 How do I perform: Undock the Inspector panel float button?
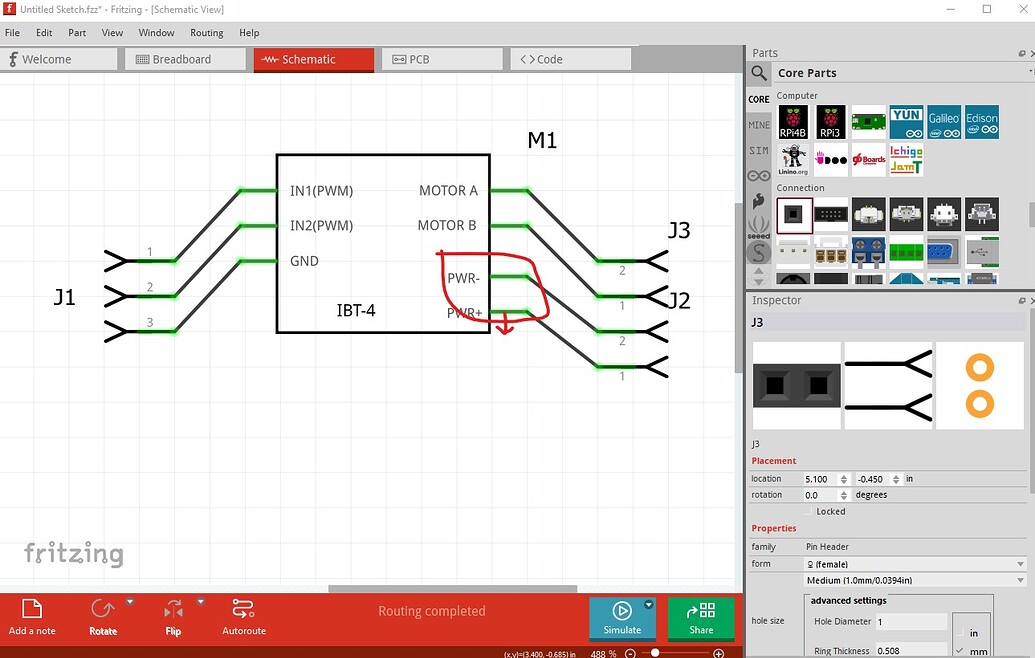point(1022,300)
